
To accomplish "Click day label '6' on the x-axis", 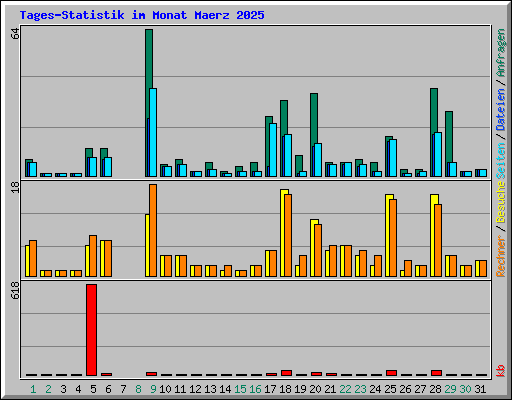I will point(108,389).
